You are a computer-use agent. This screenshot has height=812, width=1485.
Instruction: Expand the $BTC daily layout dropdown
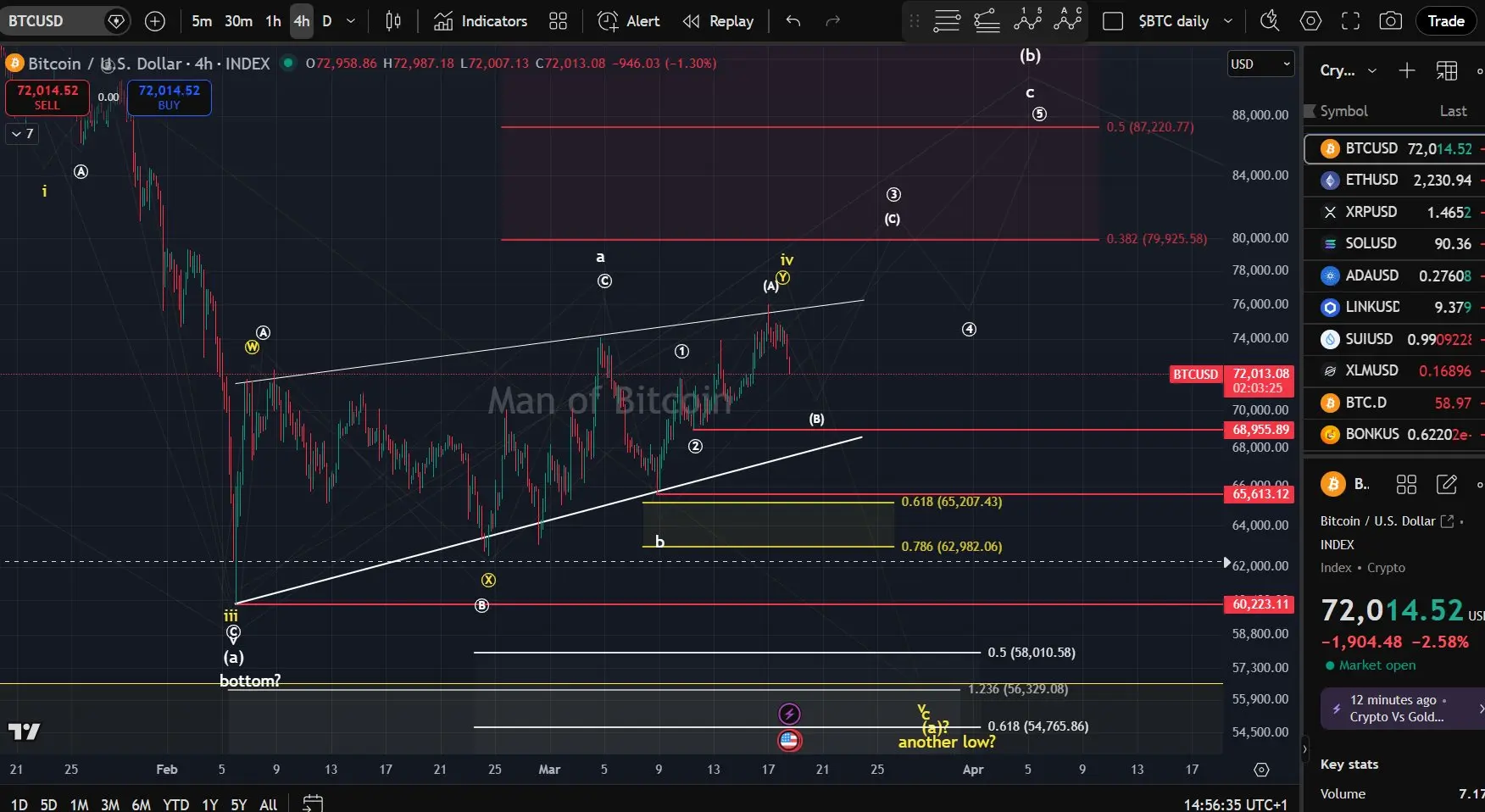click(x=1228, y=21)
